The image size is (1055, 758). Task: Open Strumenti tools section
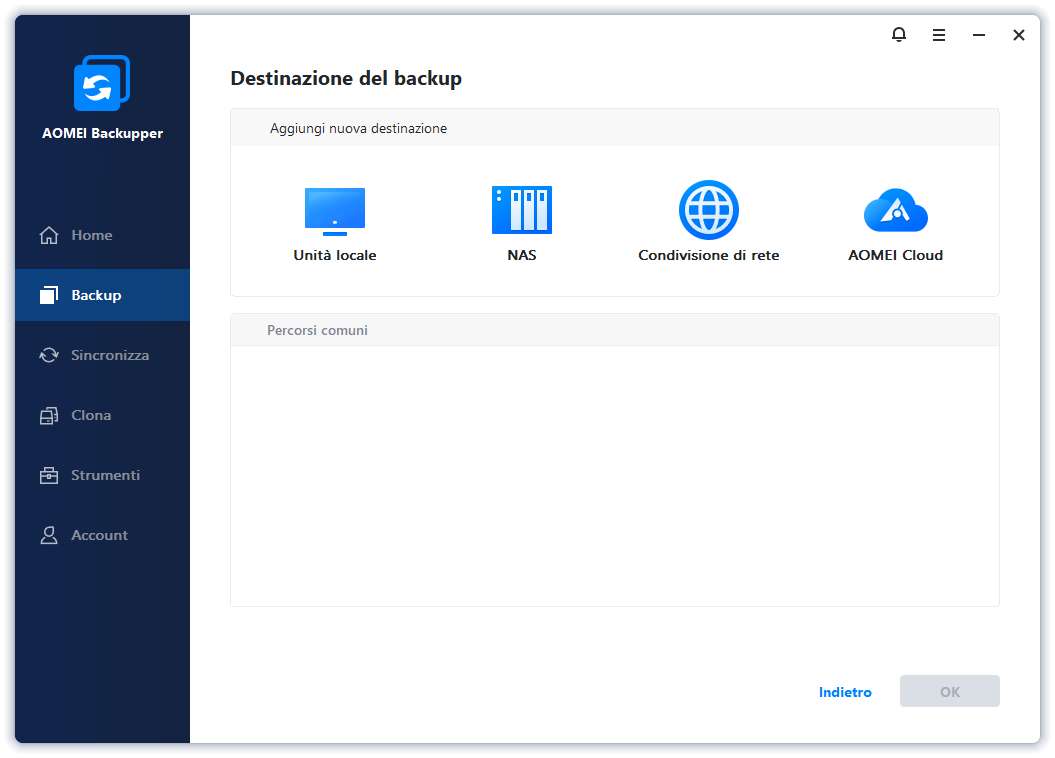(105, 475)
